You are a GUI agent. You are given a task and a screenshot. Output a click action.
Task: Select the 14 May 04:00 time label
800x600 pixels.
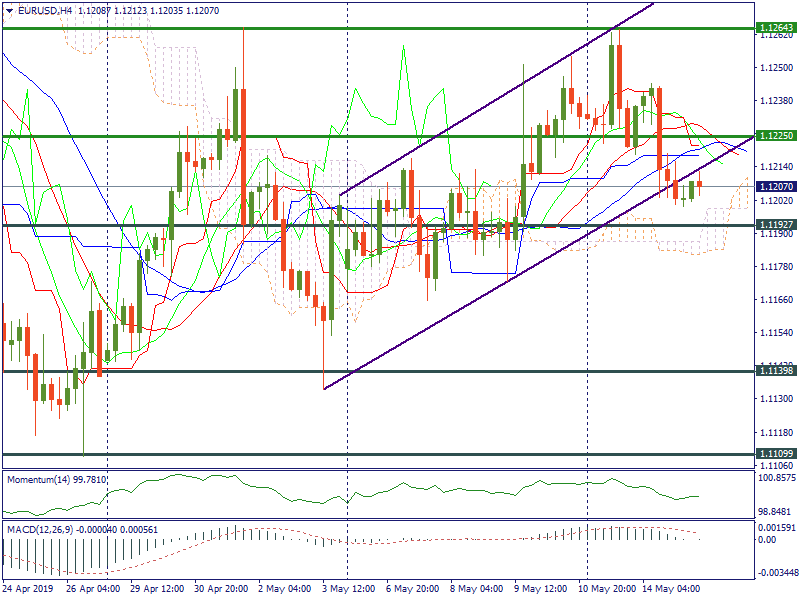tap(674, 590)
